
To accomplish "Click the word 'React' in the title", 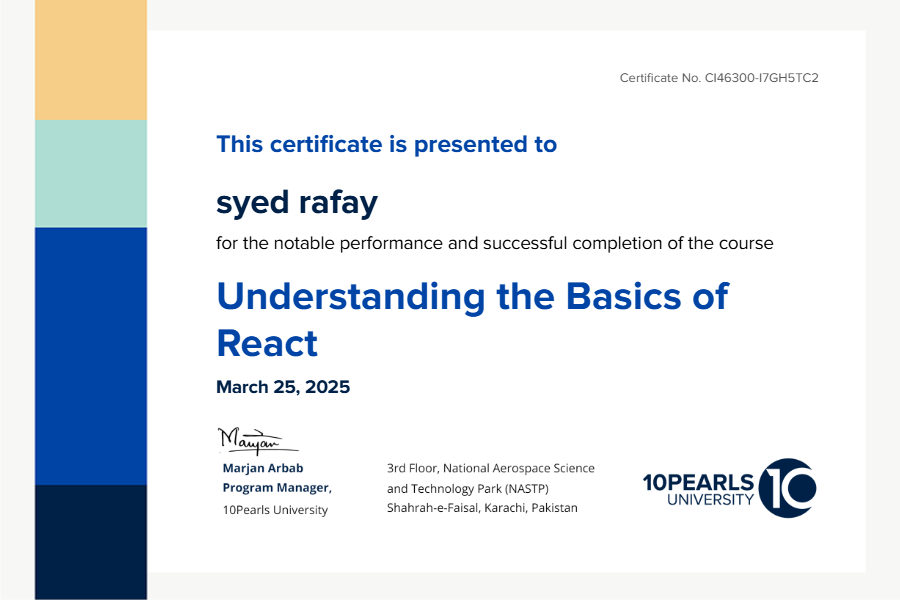I will tap(267, 343).
